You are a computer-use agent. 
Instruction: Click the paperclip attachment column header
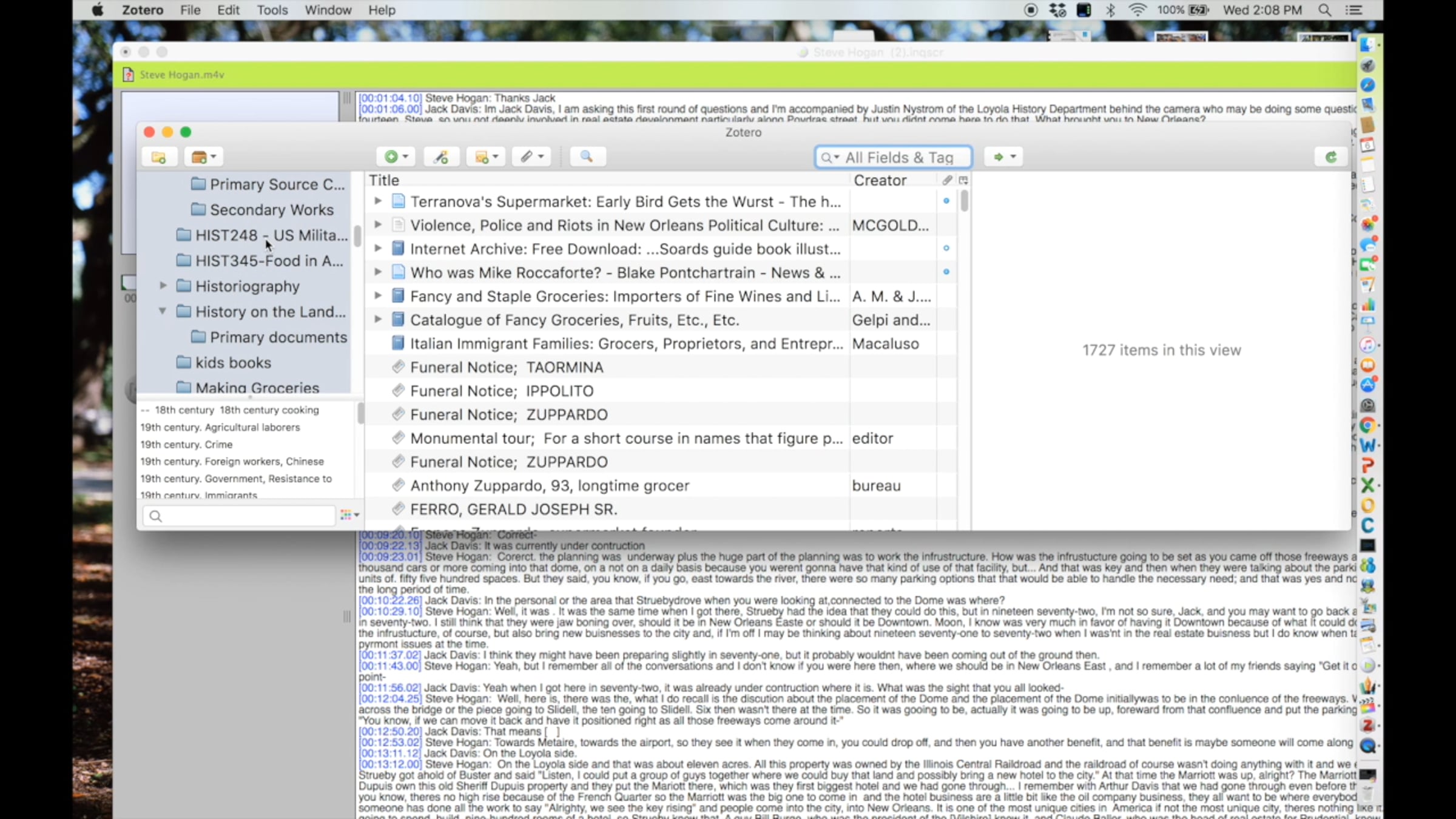pyautogui.click(x=947, y=180)
